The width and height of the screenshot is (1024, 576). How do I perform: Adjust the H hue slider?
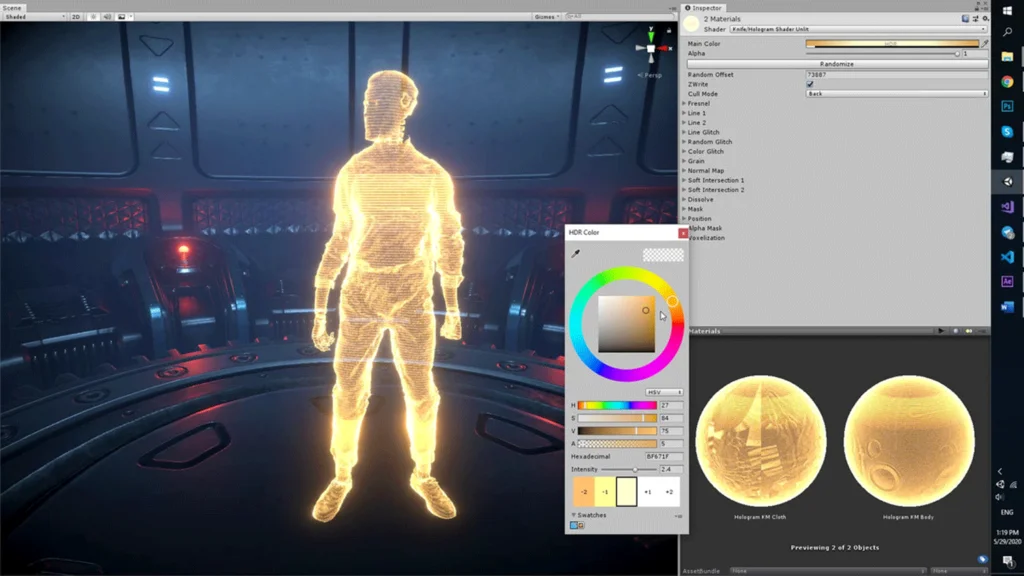(617, 406)
